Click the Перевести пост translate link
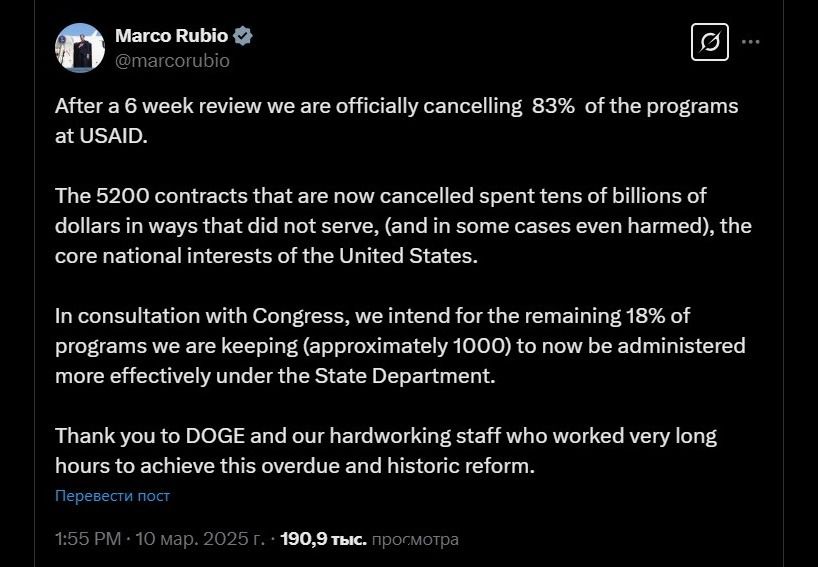818x567 pixels. 112,496
